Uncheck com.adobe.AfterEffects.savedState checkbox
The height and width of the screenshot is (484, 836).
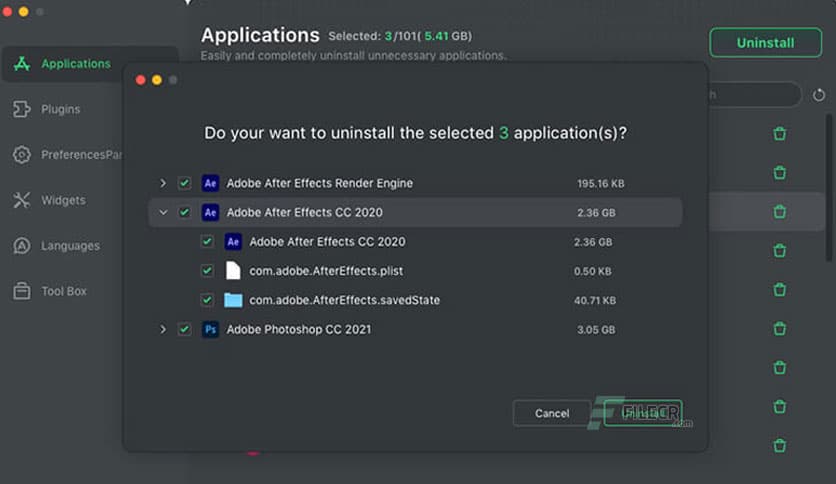(207, 300)
